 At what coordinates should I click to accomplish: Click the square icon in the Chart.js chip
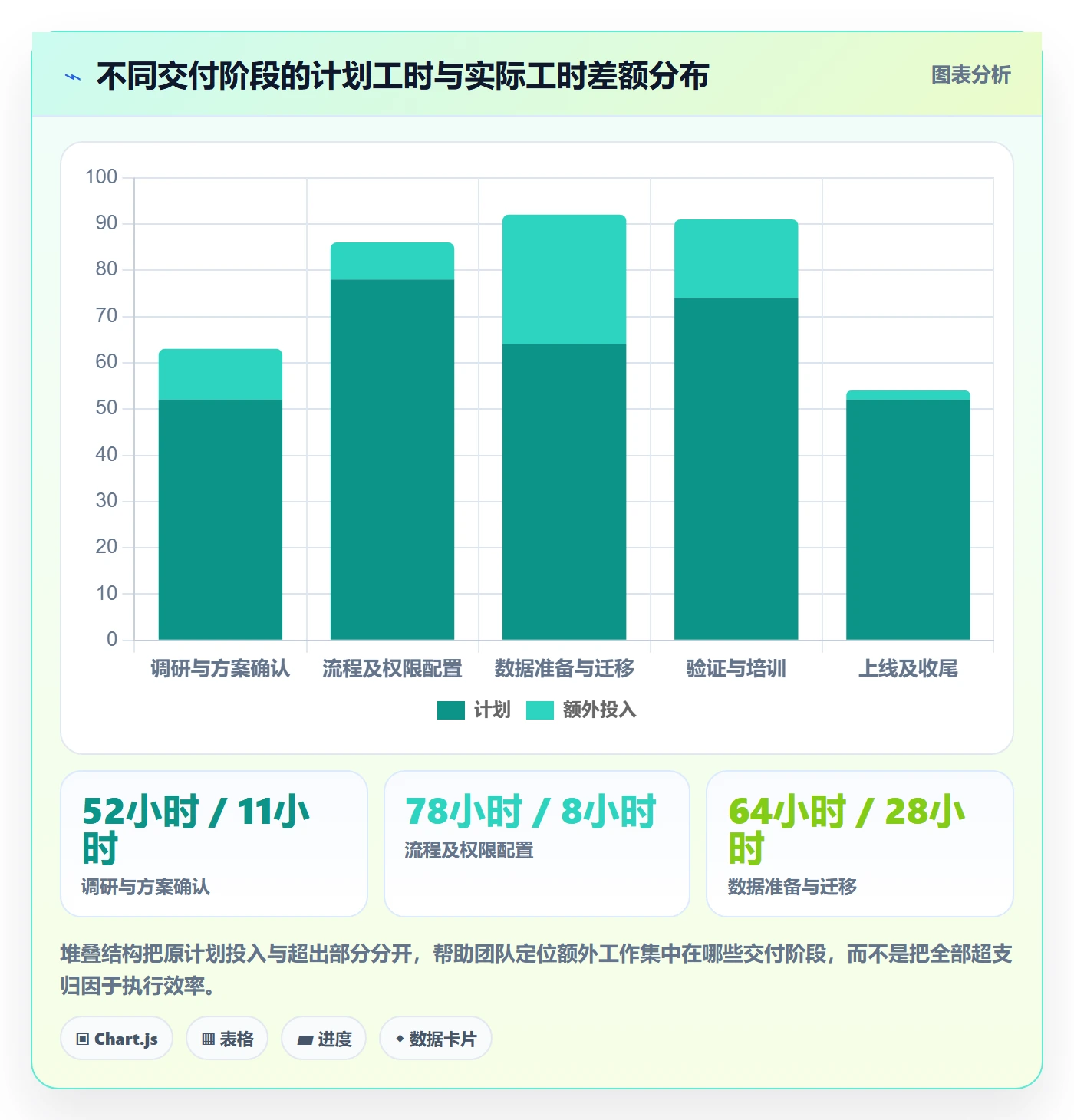(x=83, y=1039)
